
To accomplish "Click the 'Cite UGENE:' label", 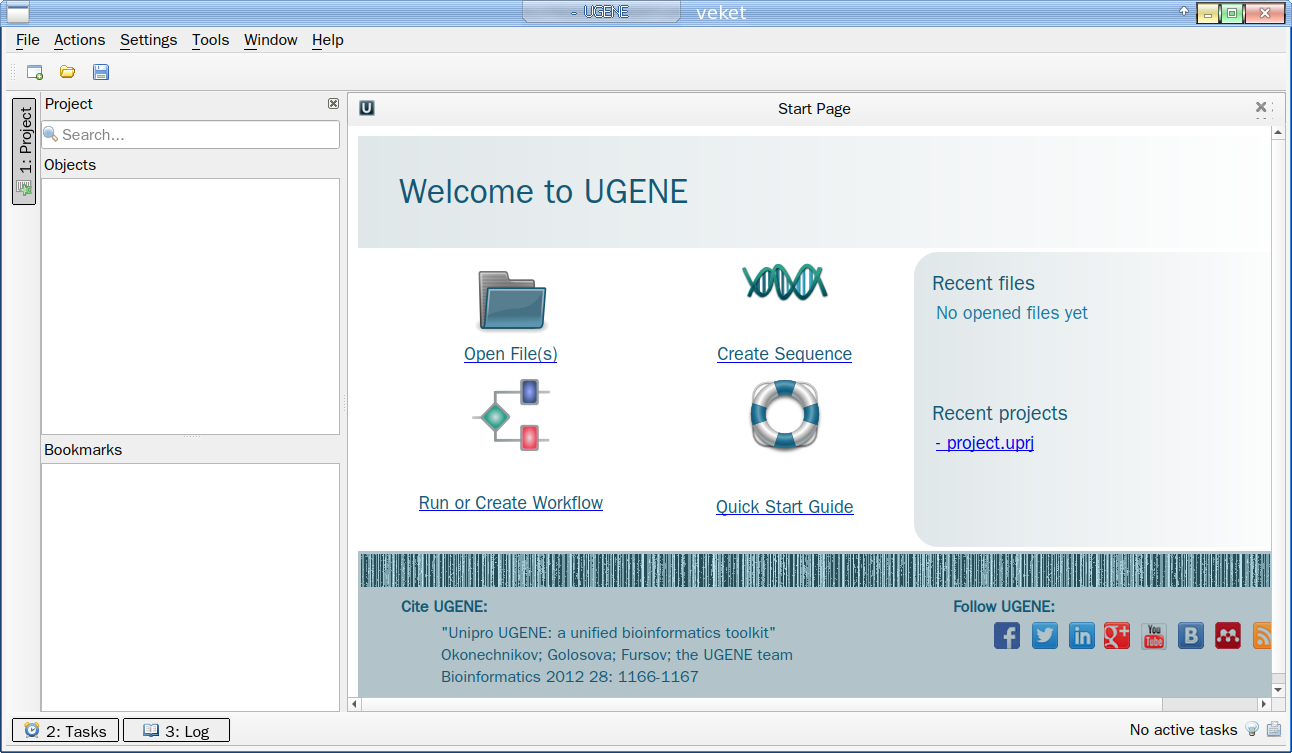I will click(445, 607).
